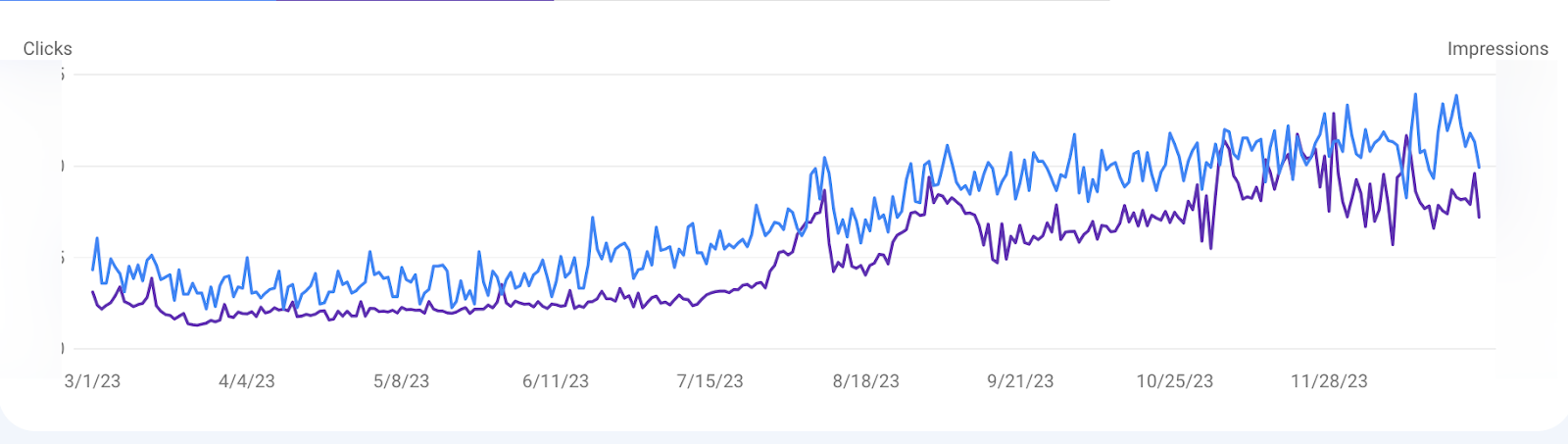Select the 8/18/23 date on the axis
Image resolution: width=1568 pixels, height=444 pixels.
(x=865, y=381)
